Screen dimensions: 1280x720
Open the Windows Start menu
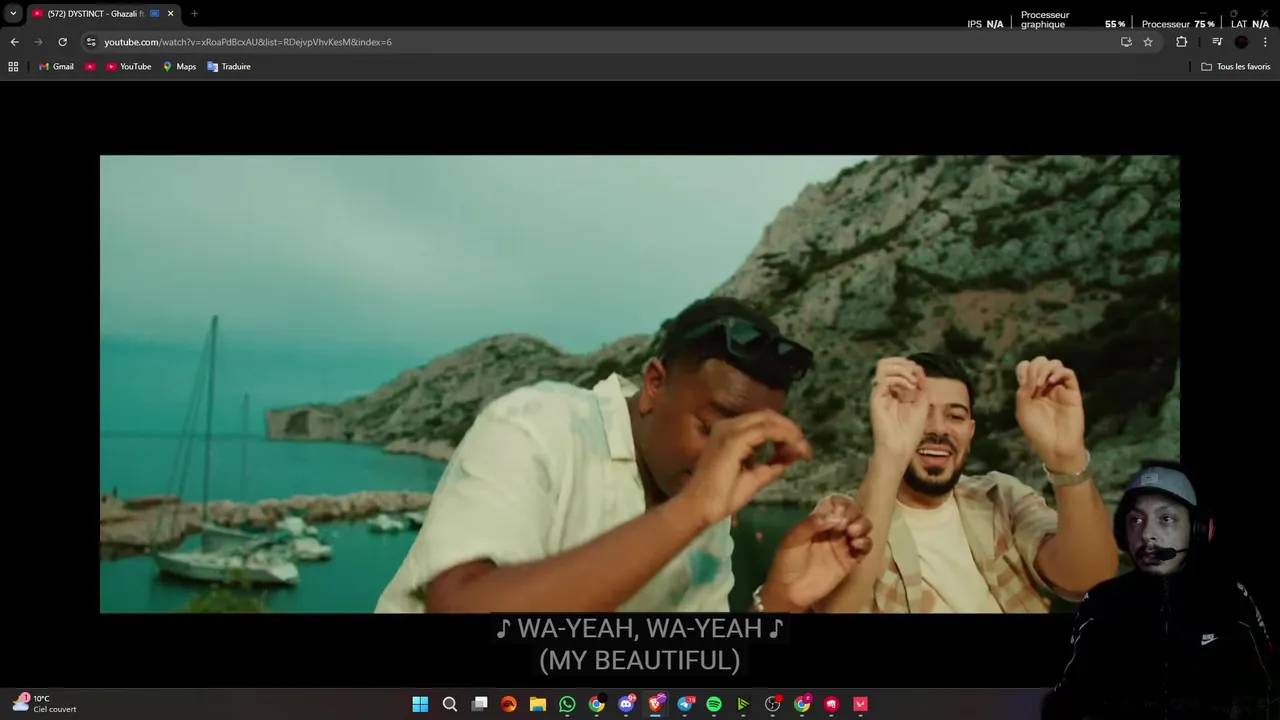420,704
